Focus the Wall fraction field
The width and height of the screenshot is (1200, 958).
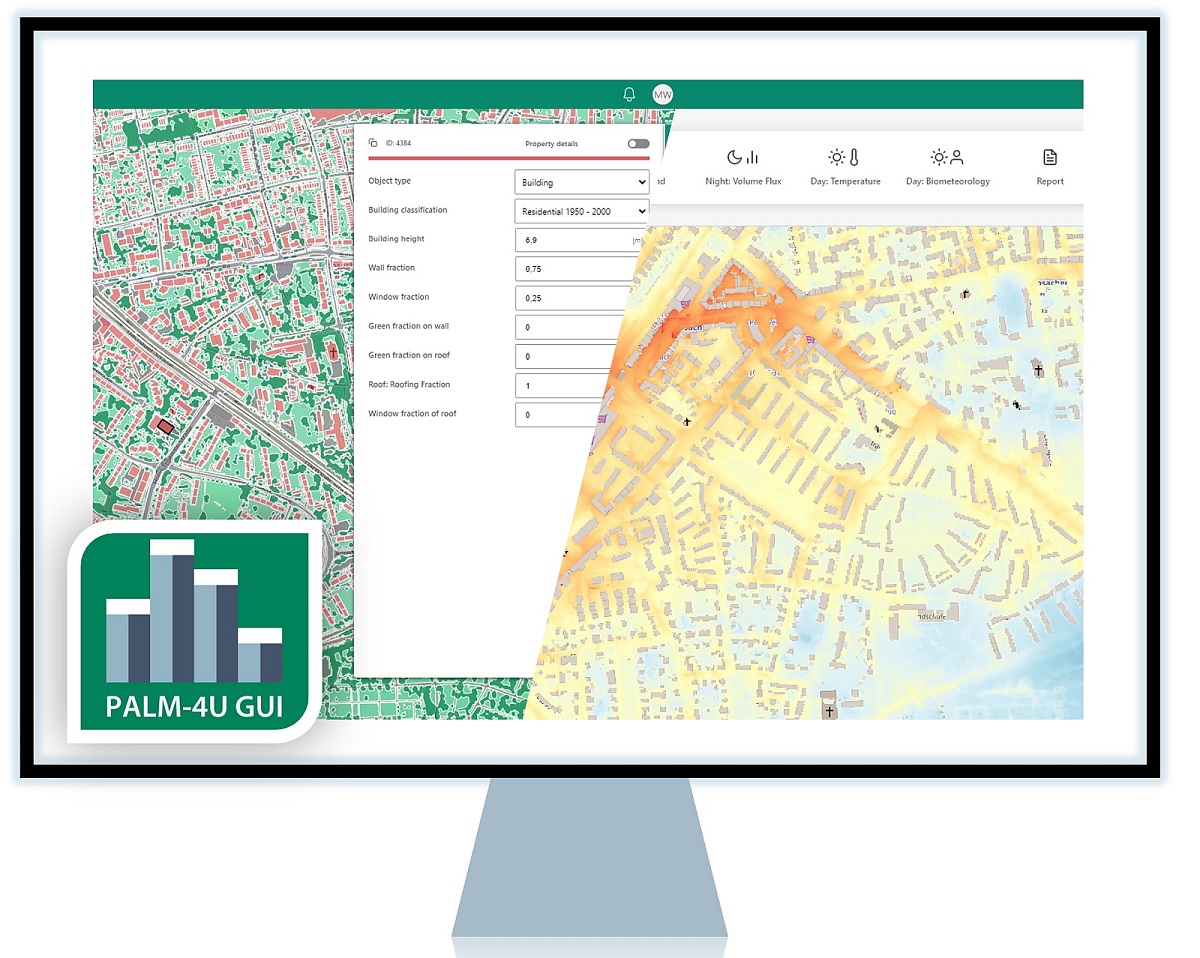point(570,269)
